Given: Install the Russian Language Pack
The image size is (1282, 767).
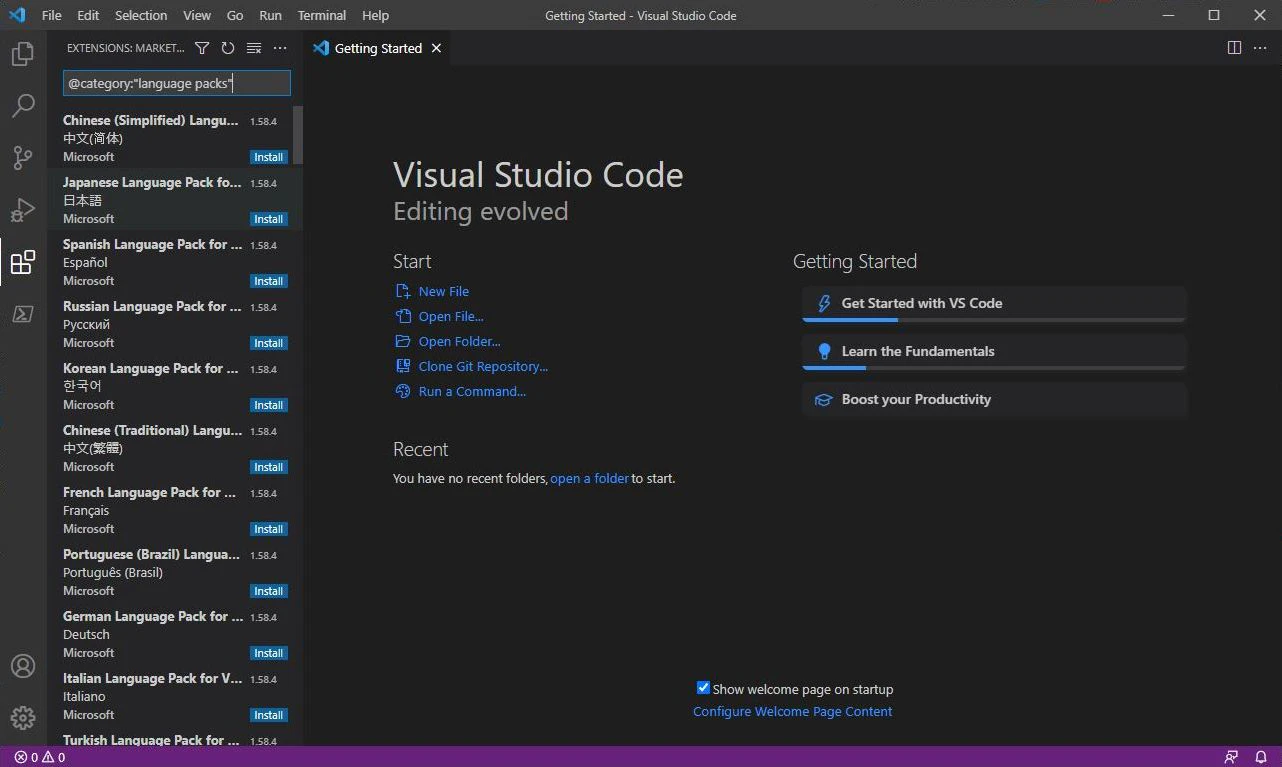Looking at the screenshot, I should click(269, 343).
